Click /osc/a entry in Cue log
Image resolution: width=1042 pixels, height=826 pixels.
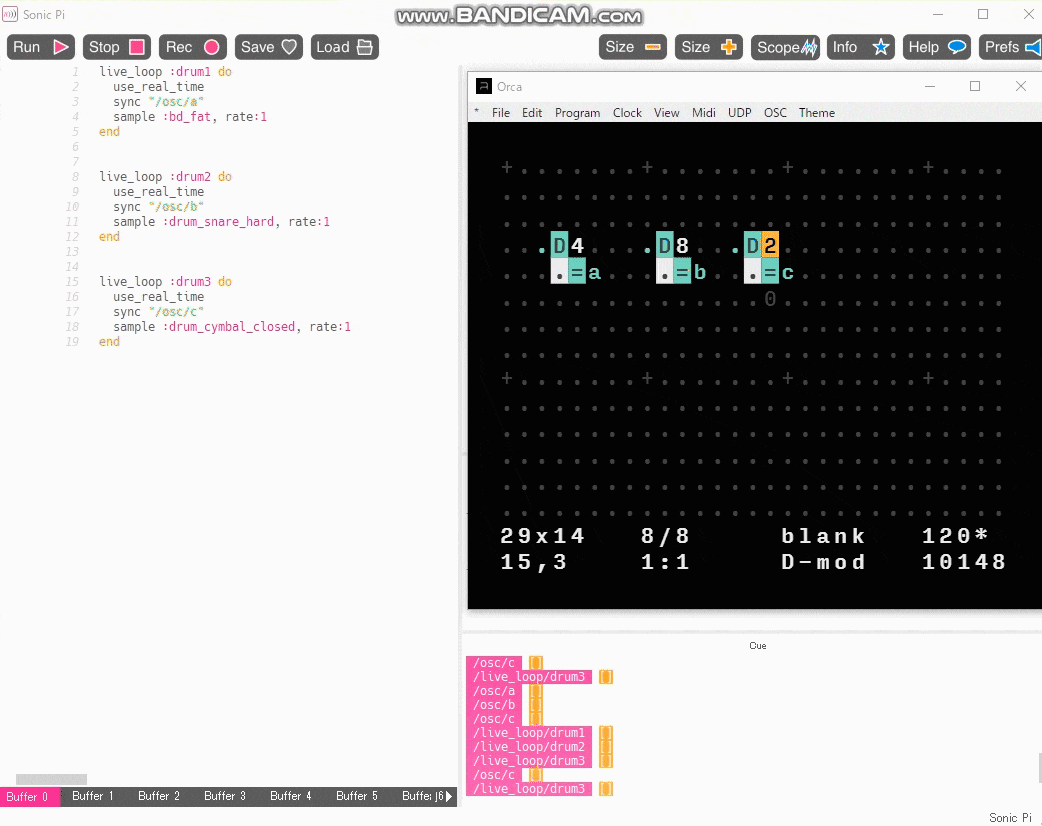click(494, 691)
